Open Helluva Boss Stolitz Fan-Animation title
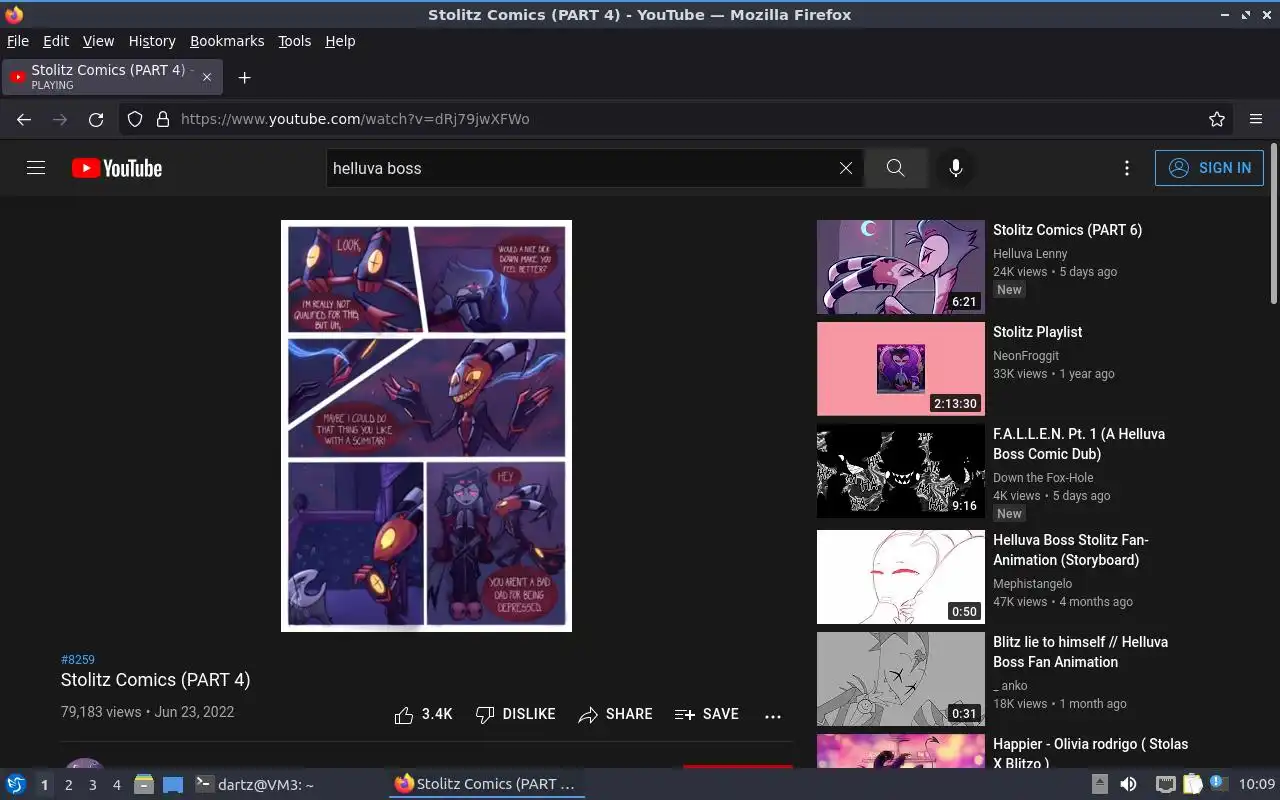This screenshot has width=1280, height=800. click(1071, 550)
